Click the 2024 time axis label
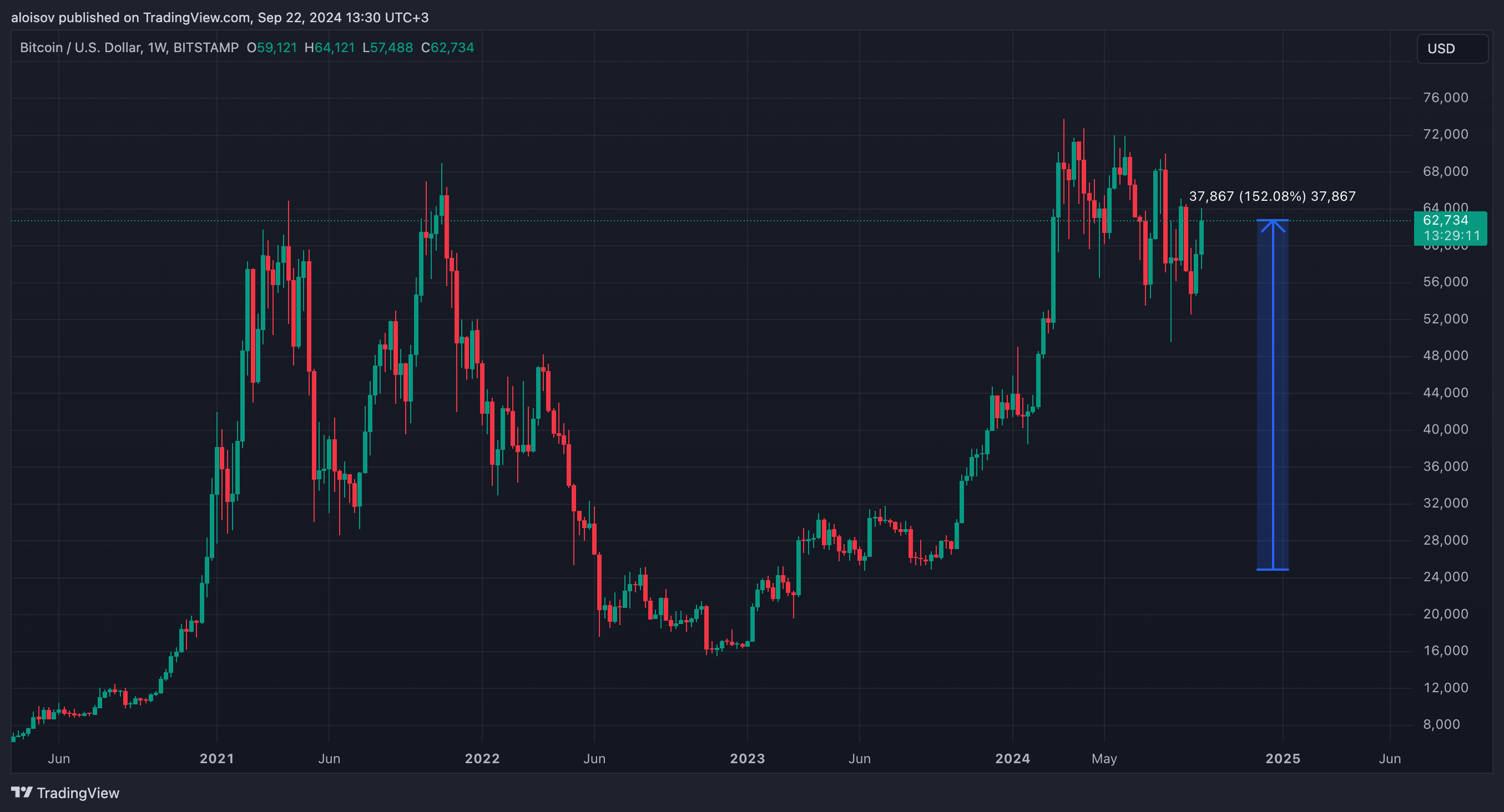1504x812 pixels. 1012,758
